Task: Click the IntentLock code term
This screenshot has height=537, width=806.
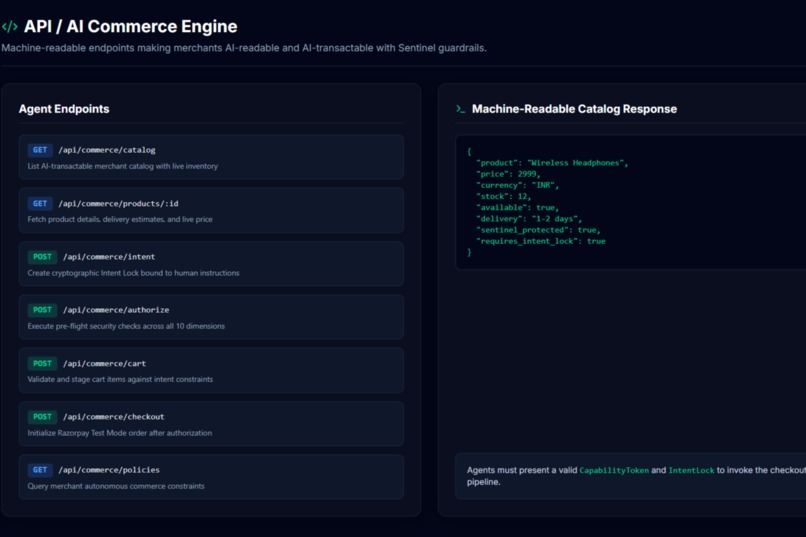Action: [691, 470]
